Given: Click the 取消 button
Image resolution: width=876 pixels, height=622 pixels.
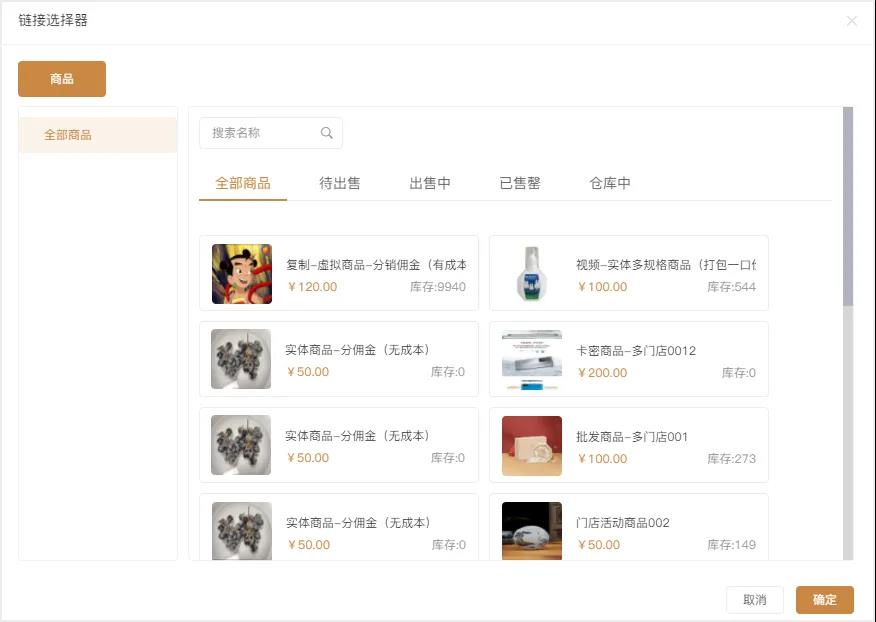Looking at the screenshot, I should 755,600.
